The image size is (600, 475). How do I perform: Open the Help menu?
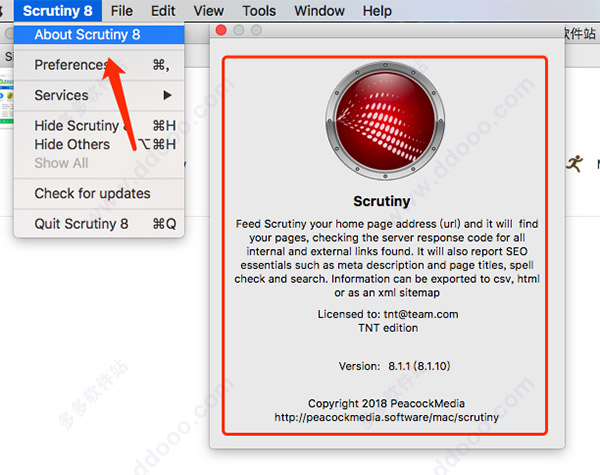pos(377,11)
